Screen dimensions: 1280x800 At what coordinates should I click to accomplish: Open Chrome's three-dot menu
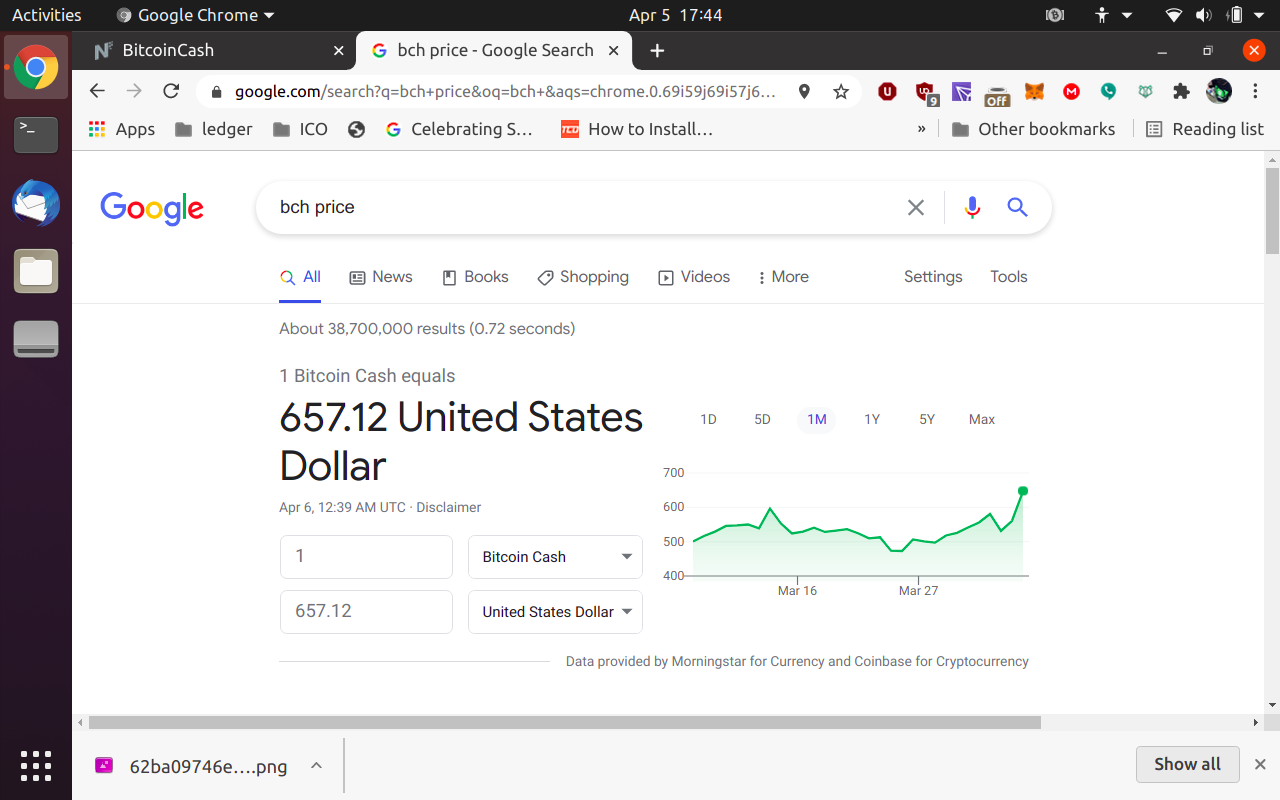click(x=1255, y=92)
